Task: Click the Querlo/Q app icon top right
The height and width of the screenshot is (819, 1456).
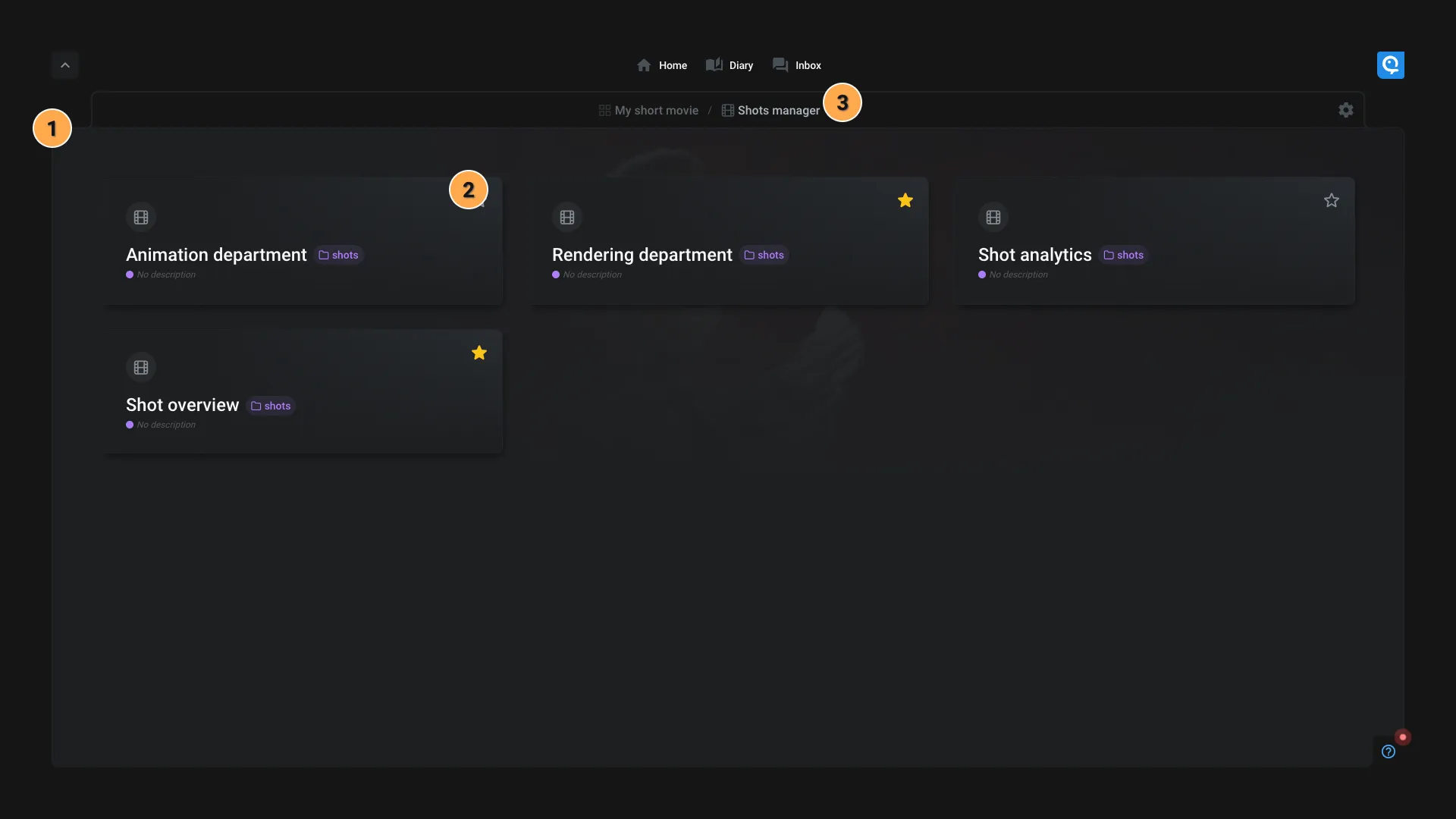Action: tap(1390, 64)
